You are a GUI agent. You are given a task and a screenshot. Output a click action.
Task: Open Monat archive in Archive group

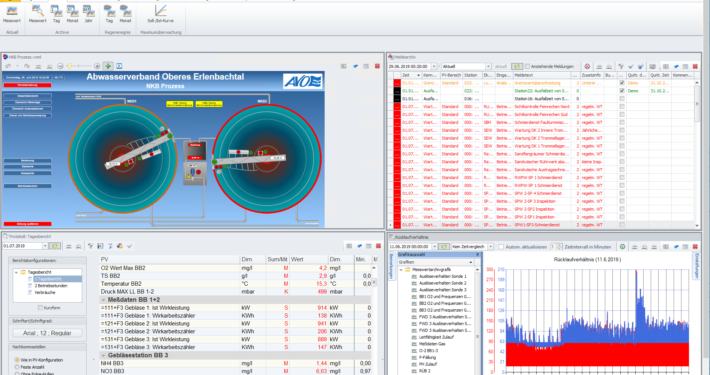coord(72,14)
